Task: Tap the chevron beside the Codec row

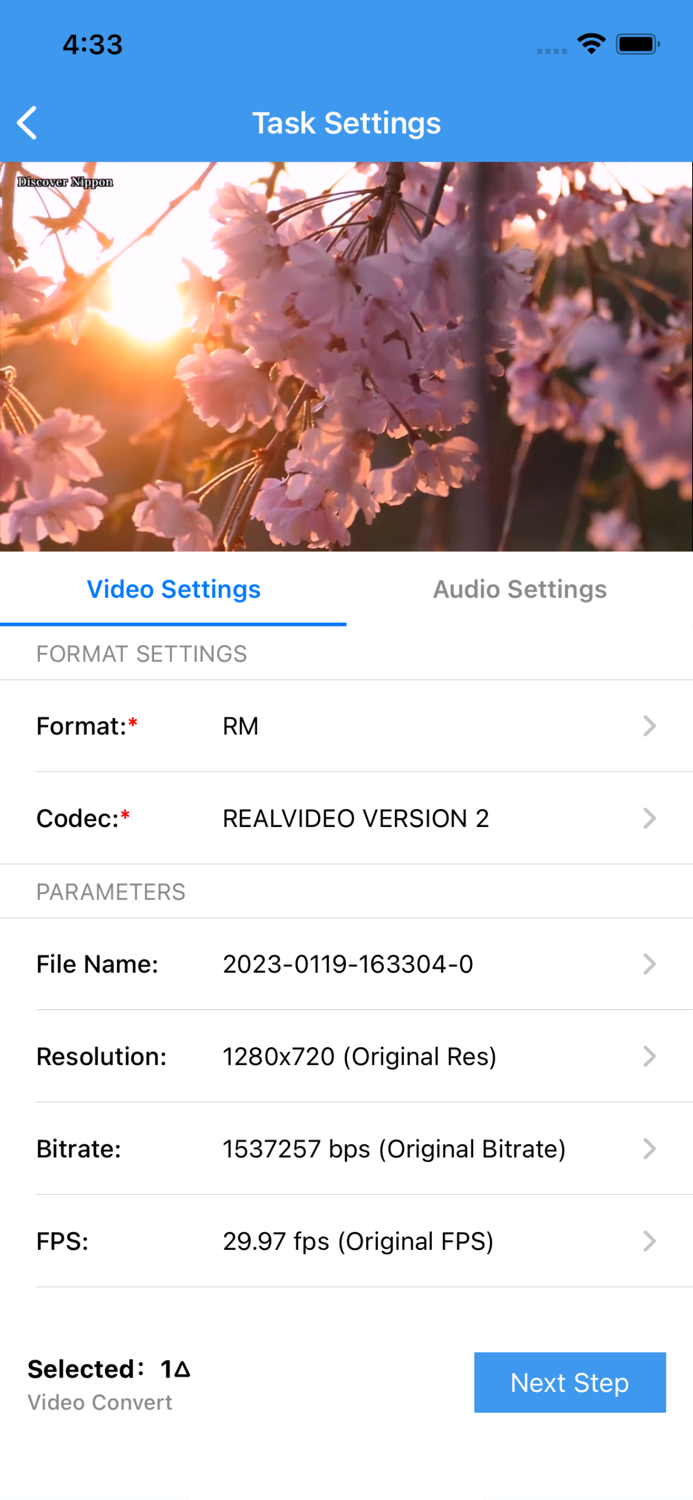Action: (x=648, y=818)
